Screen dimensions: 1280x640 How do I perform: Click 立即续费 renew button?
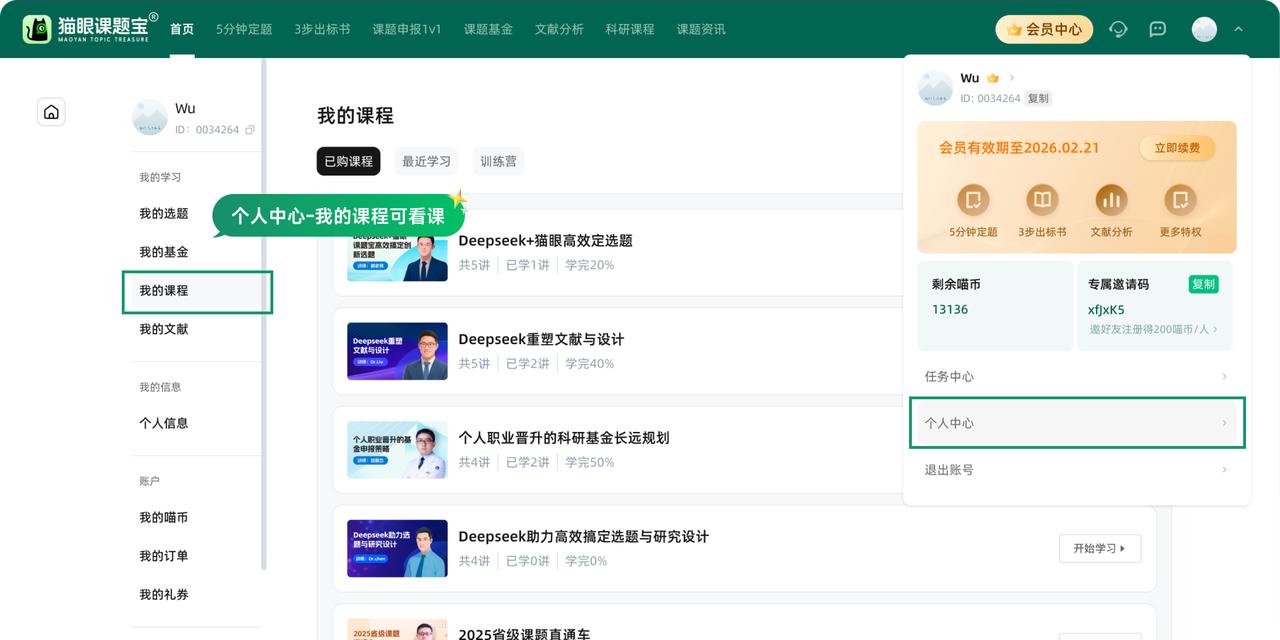[1177, 148]
